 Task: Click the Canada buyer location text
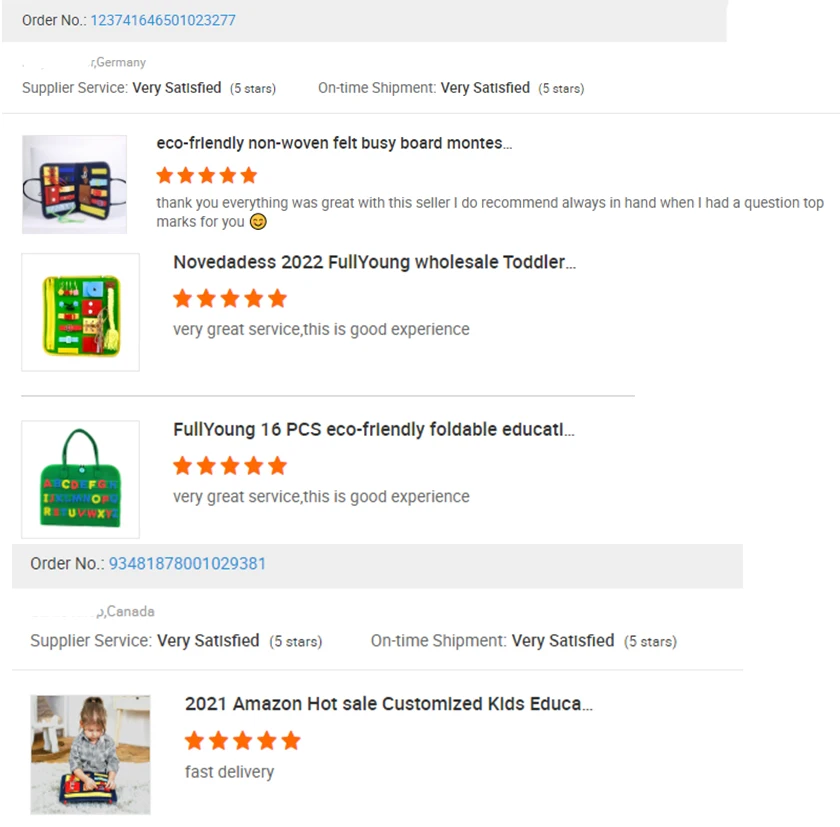point(128,611)
